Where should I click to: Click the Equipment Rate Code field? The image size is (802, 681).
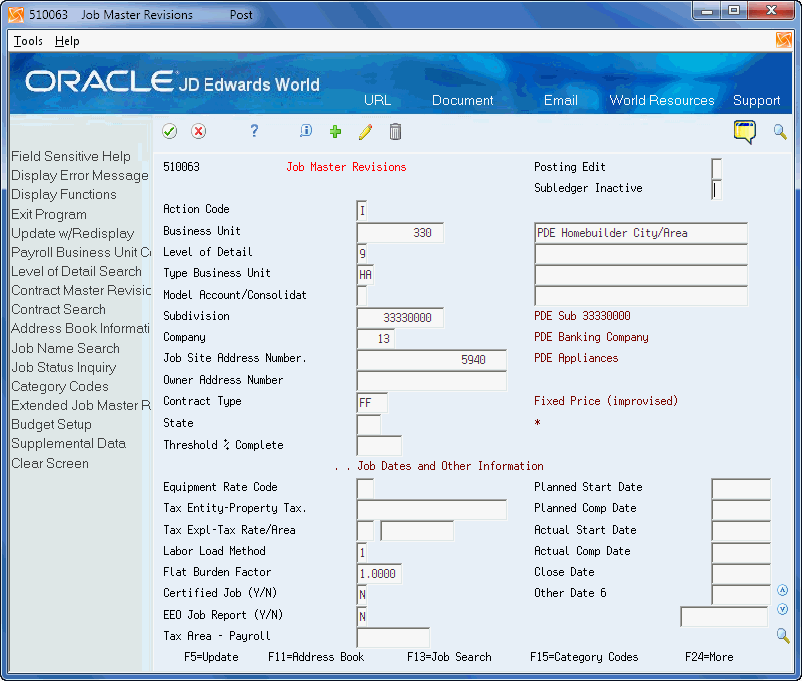pos(365,489)
